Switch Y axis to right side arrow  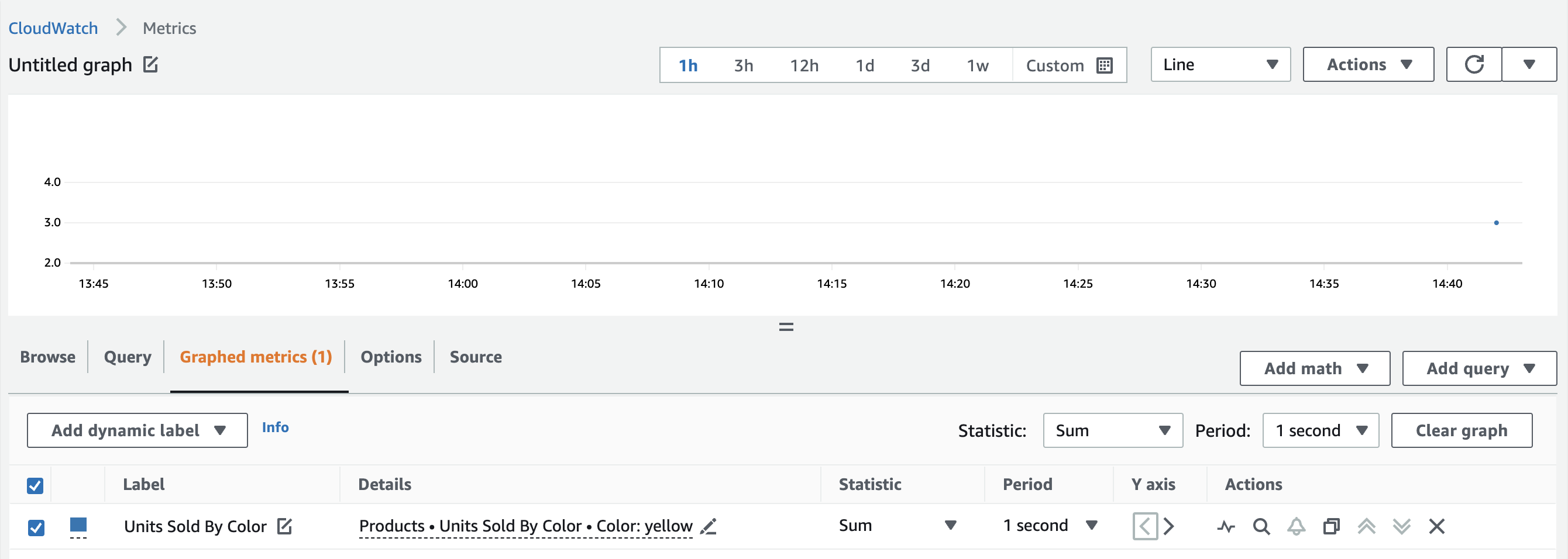tap(1169, 526)
